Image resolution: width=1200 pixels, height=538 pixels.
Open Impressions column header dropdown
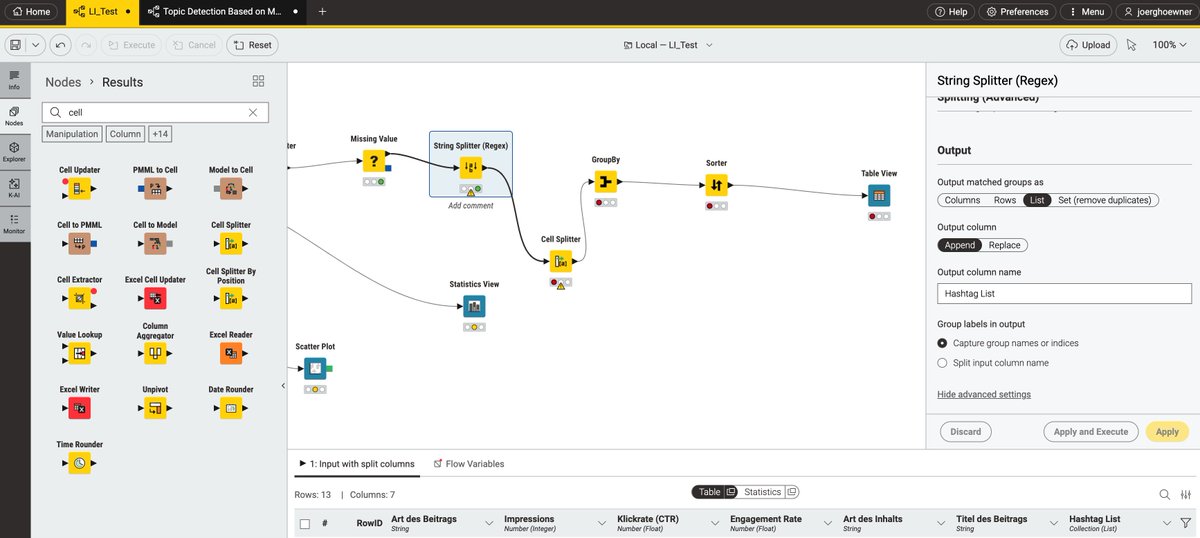point(601,523)
